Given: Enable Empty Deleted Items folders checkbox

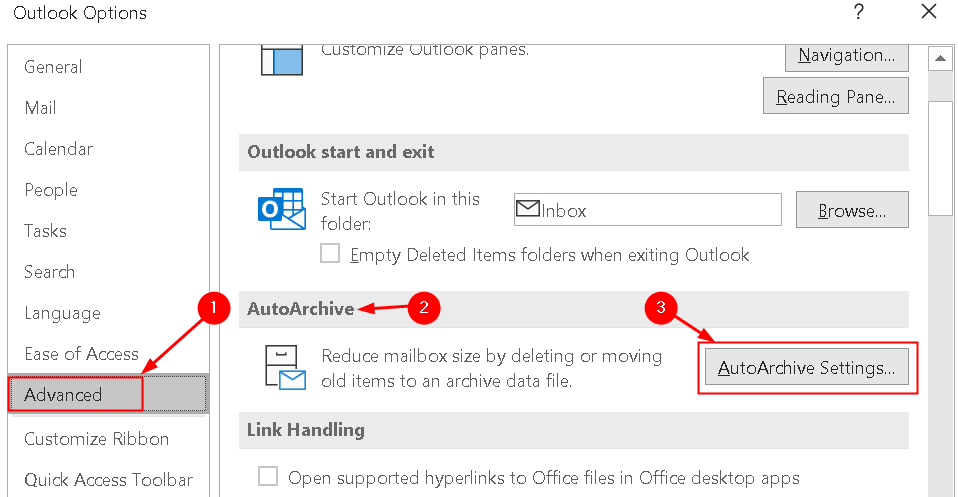Looking at the screenshot, I should pyautogui.click(x=330, y=254).
